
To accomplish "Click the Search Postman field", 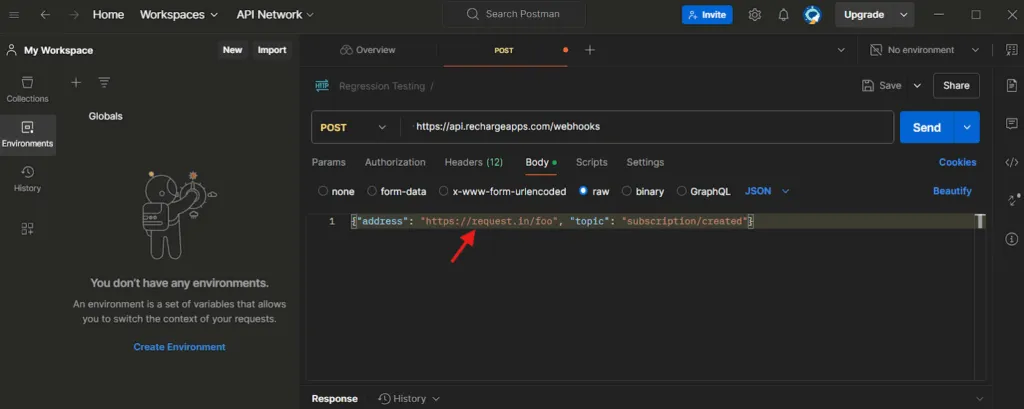I will click(x=513, y=14).
